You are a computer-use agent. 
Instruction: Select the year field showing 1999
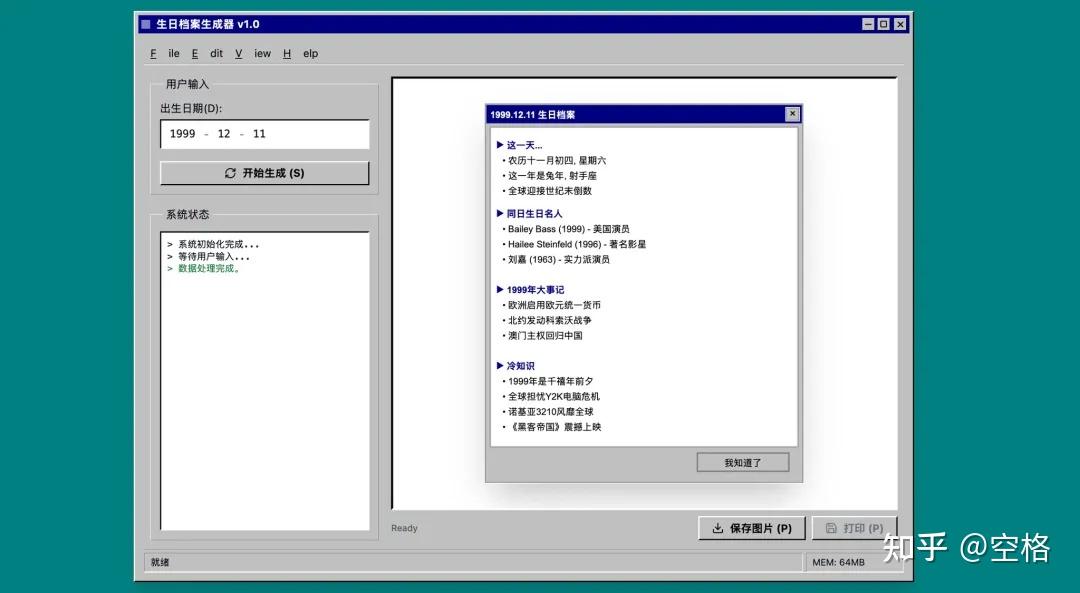coord(182,134)
